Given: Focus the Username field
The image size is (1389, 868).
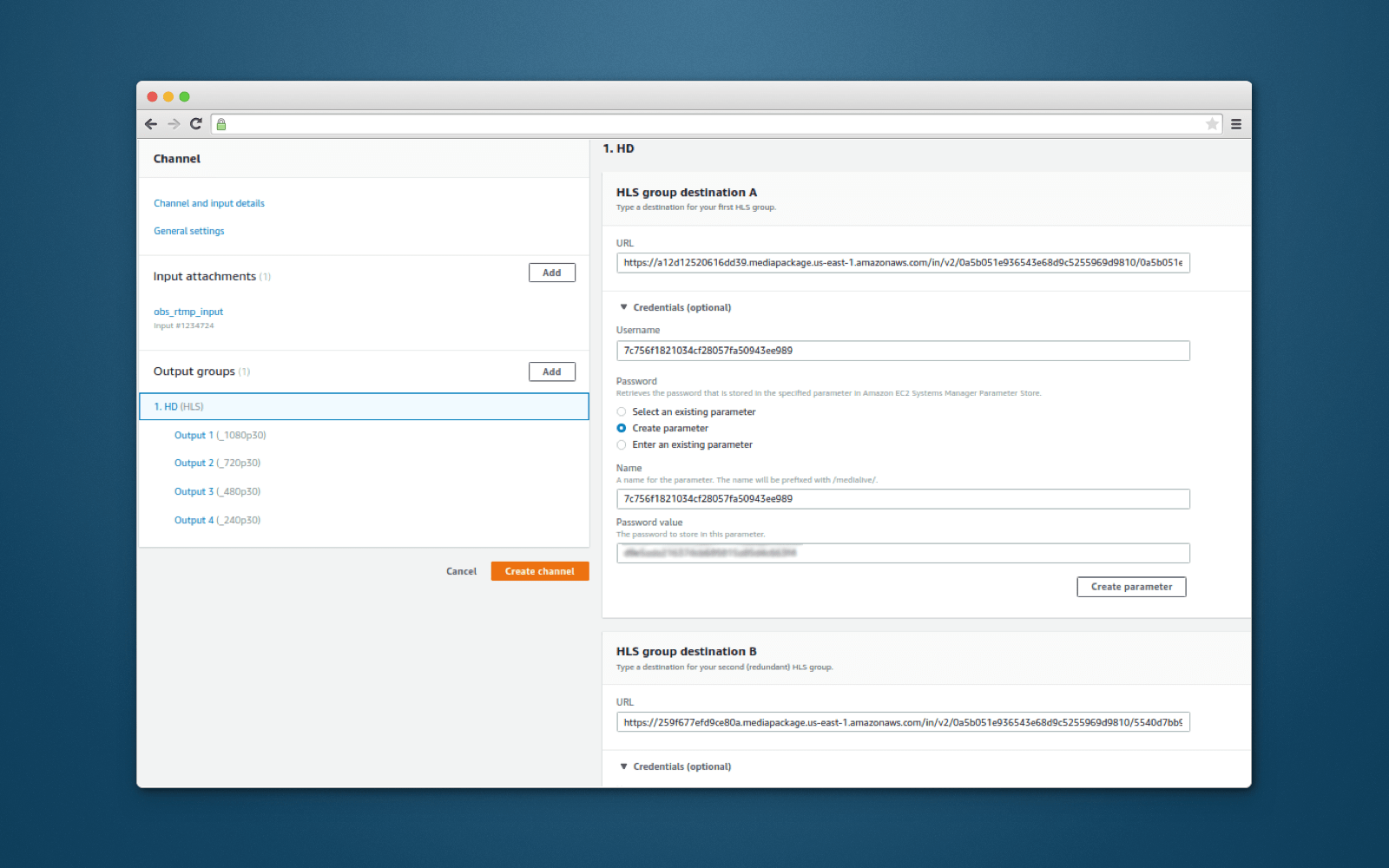Looking at the screenshot, I should [x=903, y=351].
